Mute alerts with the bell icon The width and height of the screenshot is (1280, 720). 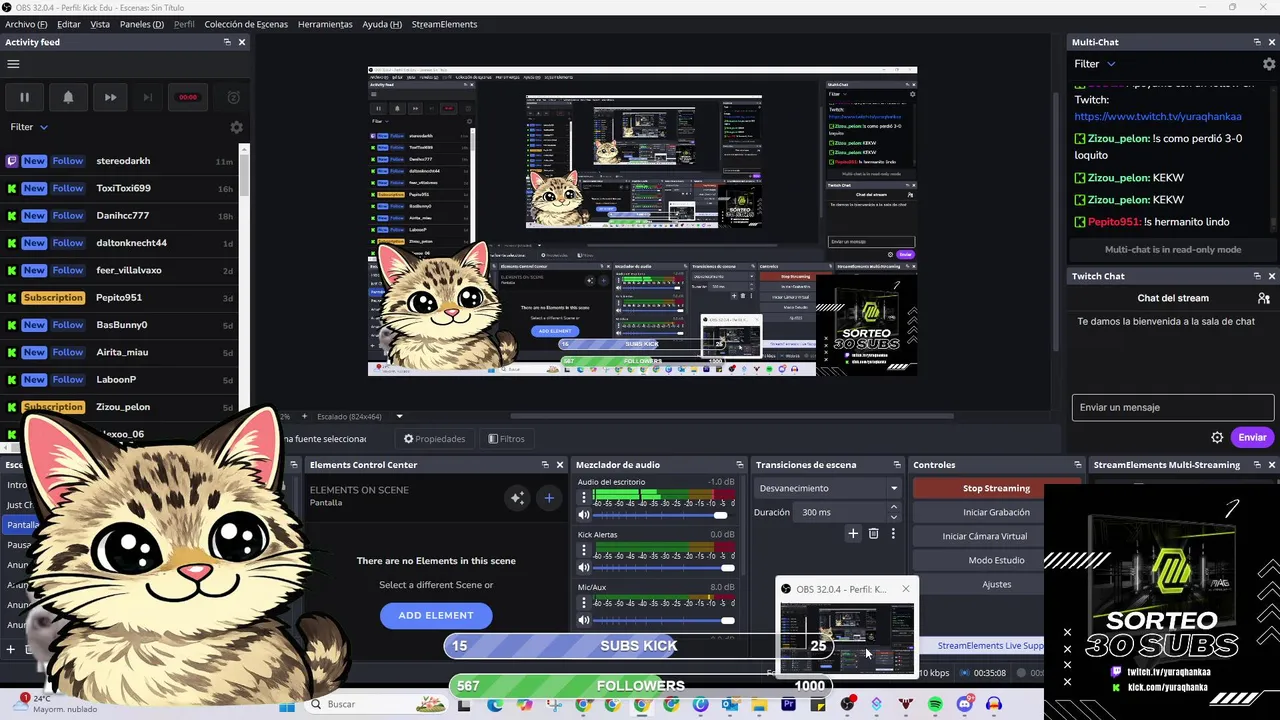coord(68,97)
